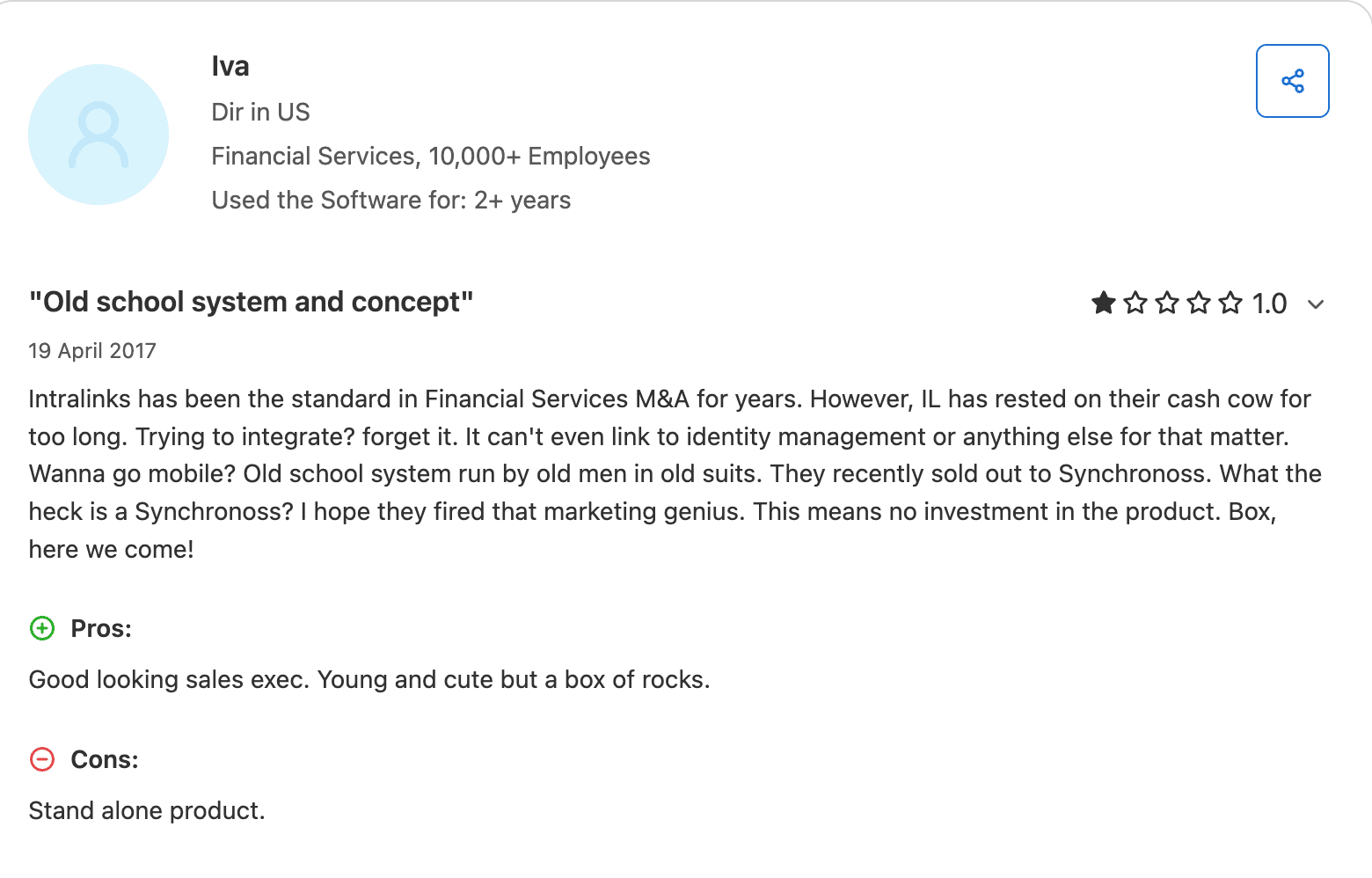Click the second empty star outline
The image size is (1372, 878).
pyautogui.click(x=1135, y=303)
